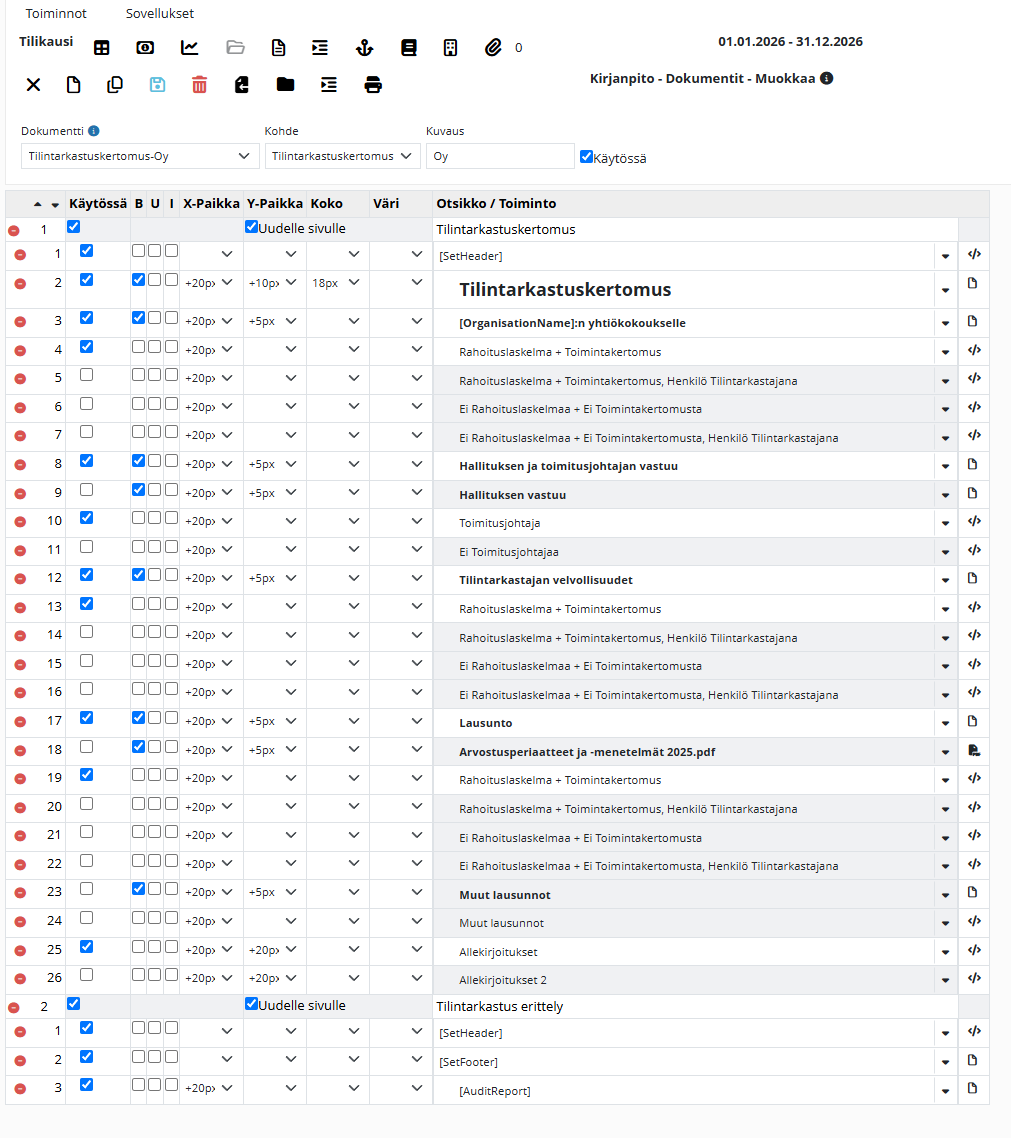Click the Tilikausi label

click(x=46, y=41)
